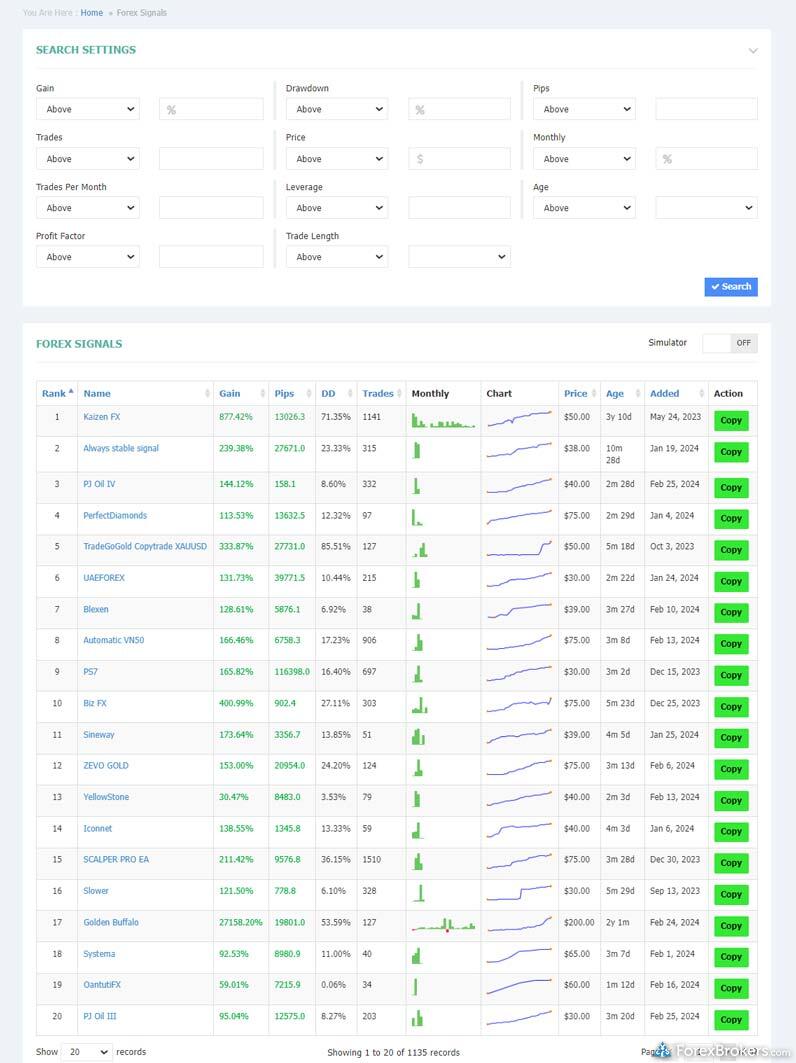Image resolution: width=796 pixels, height=1063 pixels.
Task: Open the Golden Buffalo monthly bar chart
Action: pyautogui.click(x=443, y=924)
